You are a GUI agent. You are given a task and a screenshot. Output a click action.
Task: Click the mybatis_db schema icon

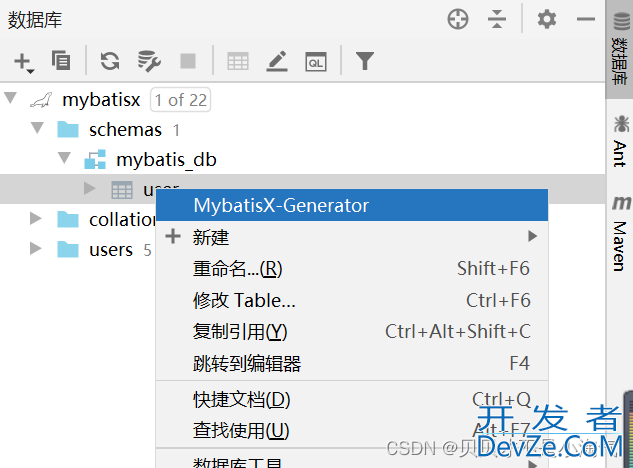tap(95, 159)
